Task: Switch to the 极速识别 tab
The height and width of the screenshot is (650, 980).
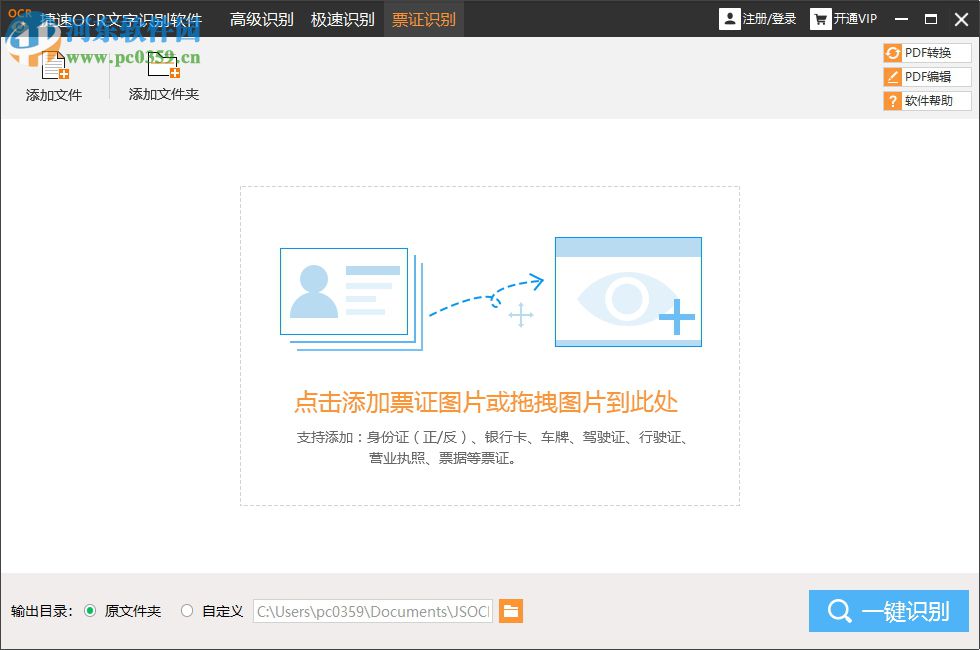Action: point(343,18)
